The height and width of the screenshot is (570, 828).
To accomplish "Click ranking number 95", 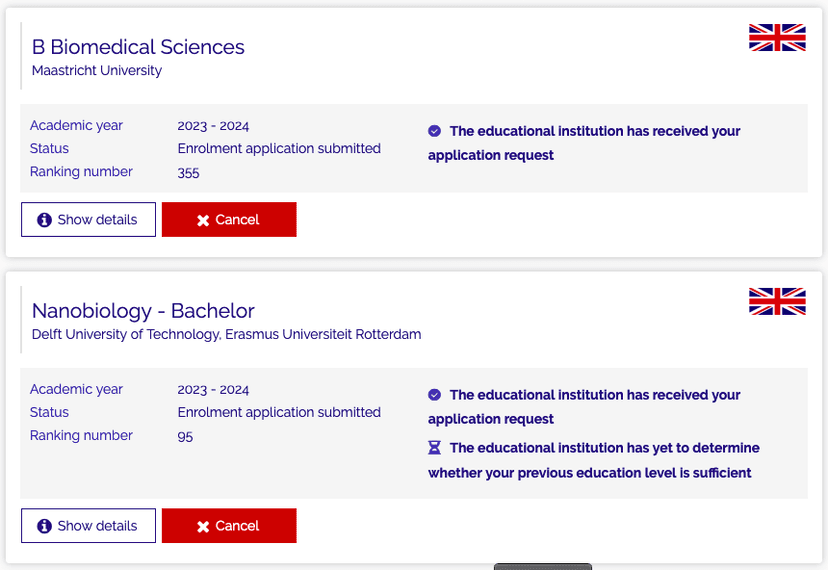I will tap(185, 436).
